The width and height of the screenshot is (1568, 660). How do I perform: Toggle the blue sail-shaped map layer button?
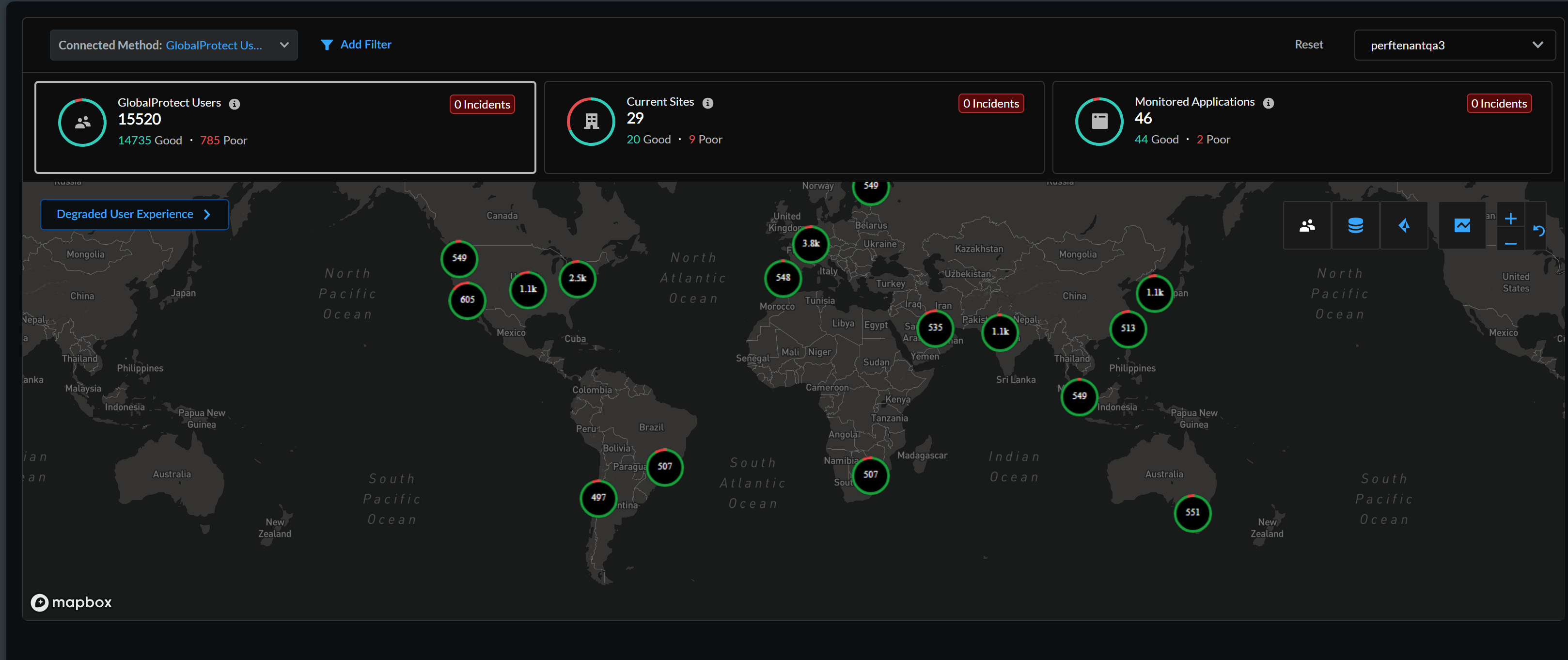pos(1404,226)
